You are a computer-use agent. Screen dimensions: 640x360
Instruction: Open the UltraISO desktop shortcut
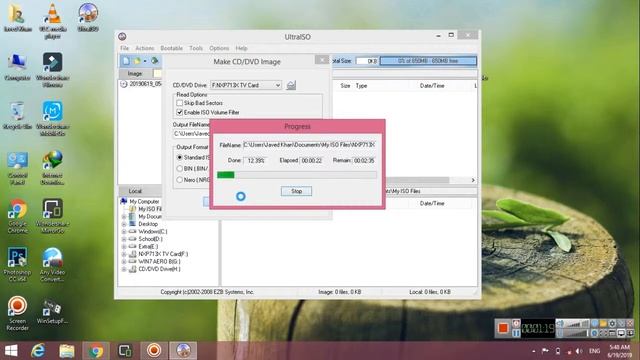pyautogui.click(x=88, y=18)
